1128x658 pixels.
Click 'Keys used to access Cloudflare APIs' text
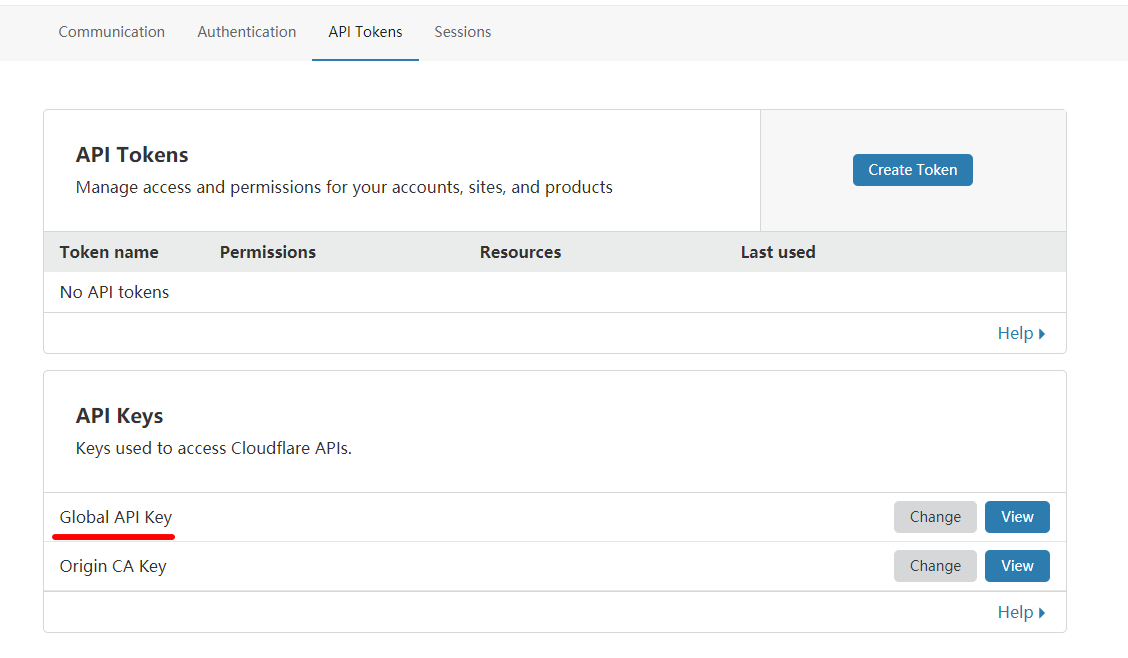click(214, 448)
